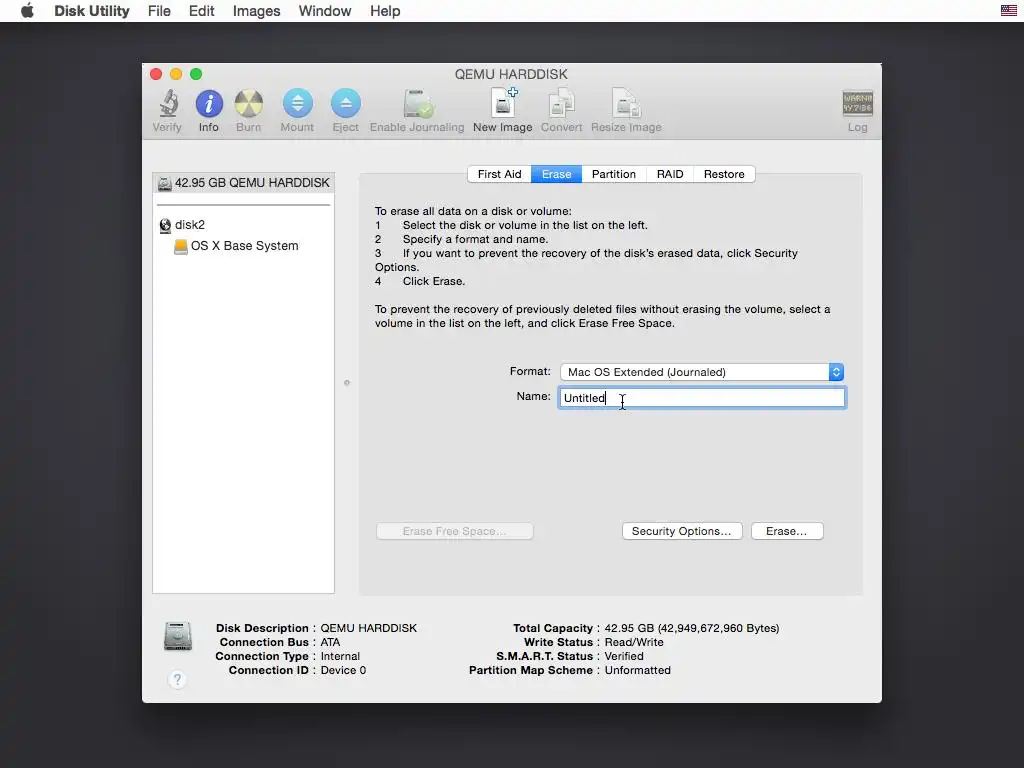1024x768 pixels.
Task: Click the Resize Image toolbar icon
Action: pos(626,104)
